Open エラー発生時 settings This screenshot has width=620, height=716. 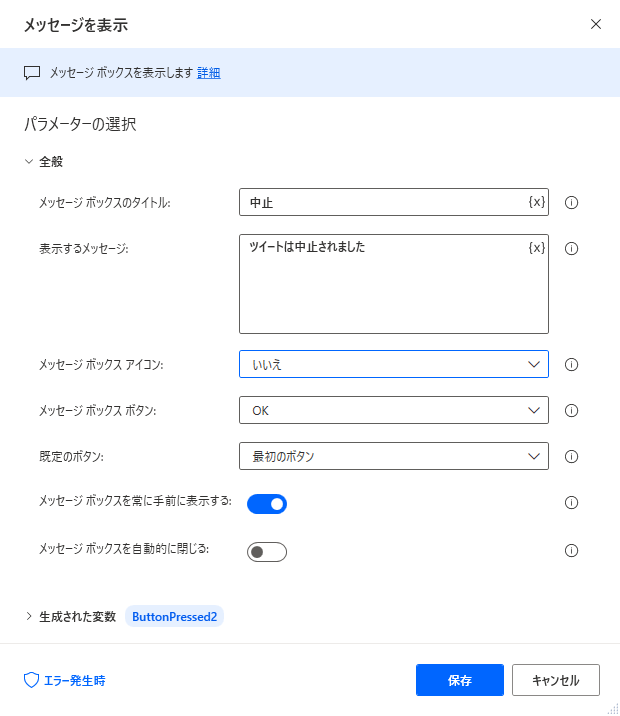pyautogui.click(x=64, y=680)
